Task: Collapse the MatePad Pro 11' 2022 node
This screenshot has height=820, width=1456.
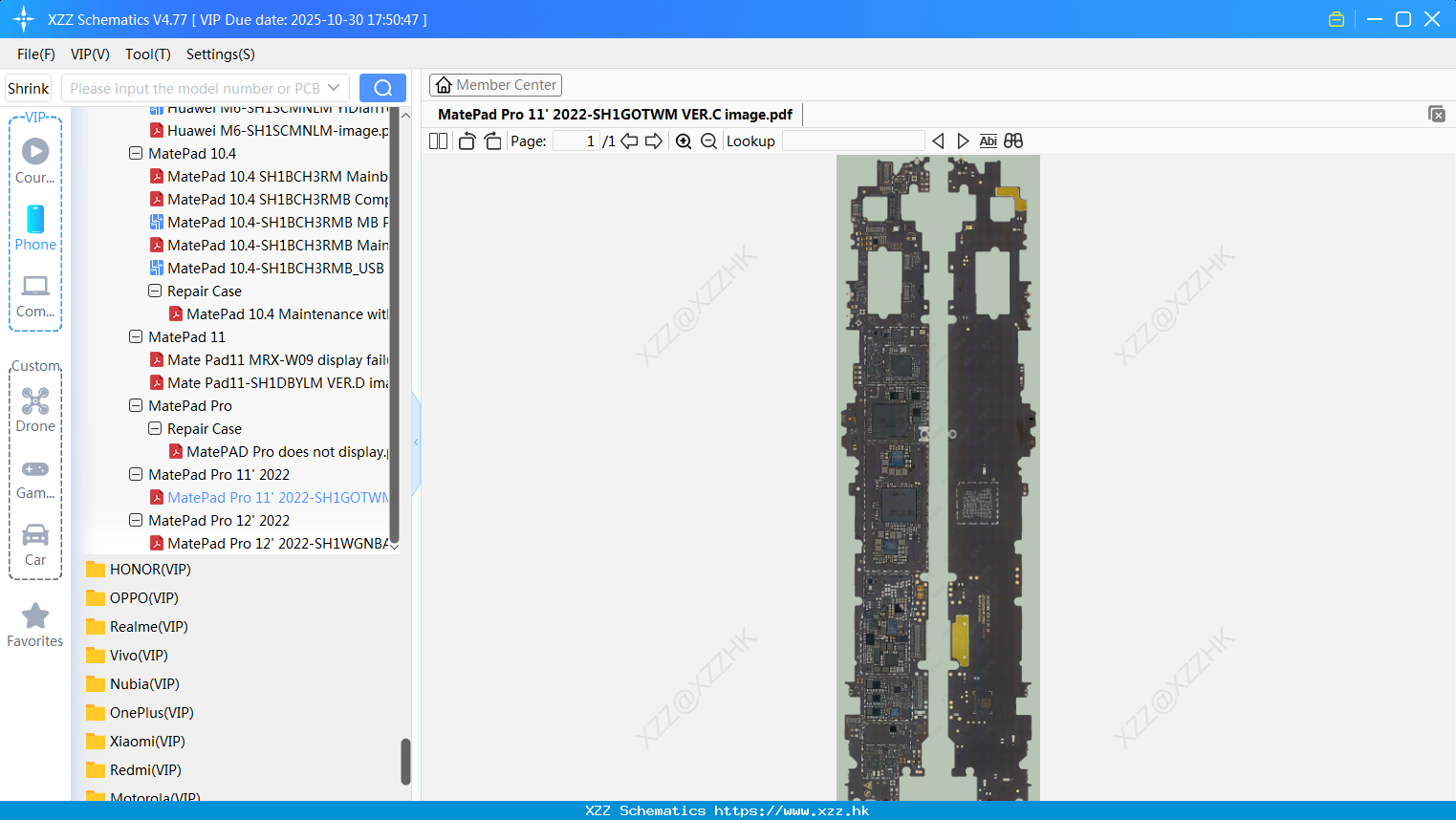Action: coord(136,474)
